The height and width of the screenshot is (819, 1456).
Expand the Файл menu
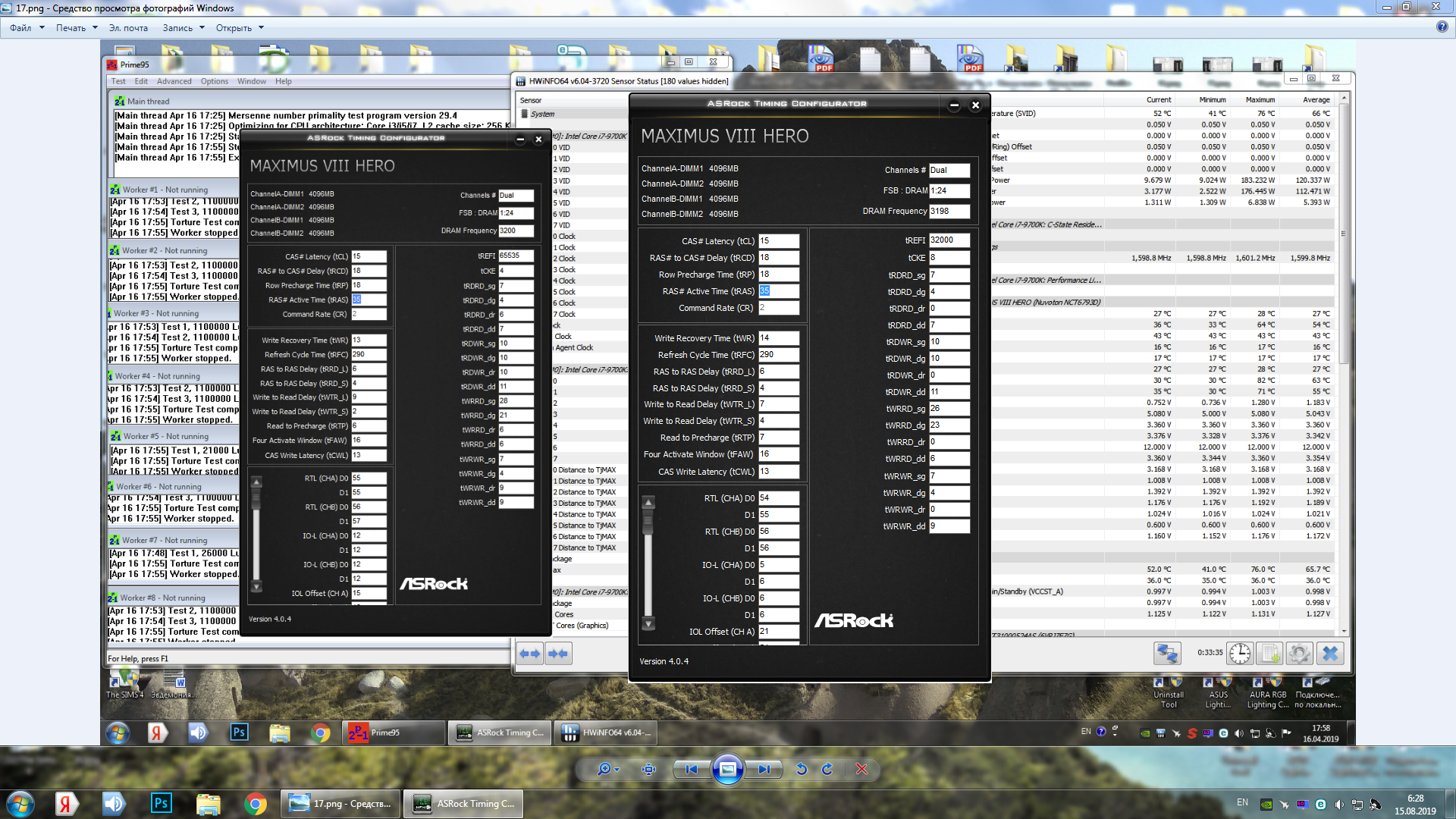pos(27,28)
